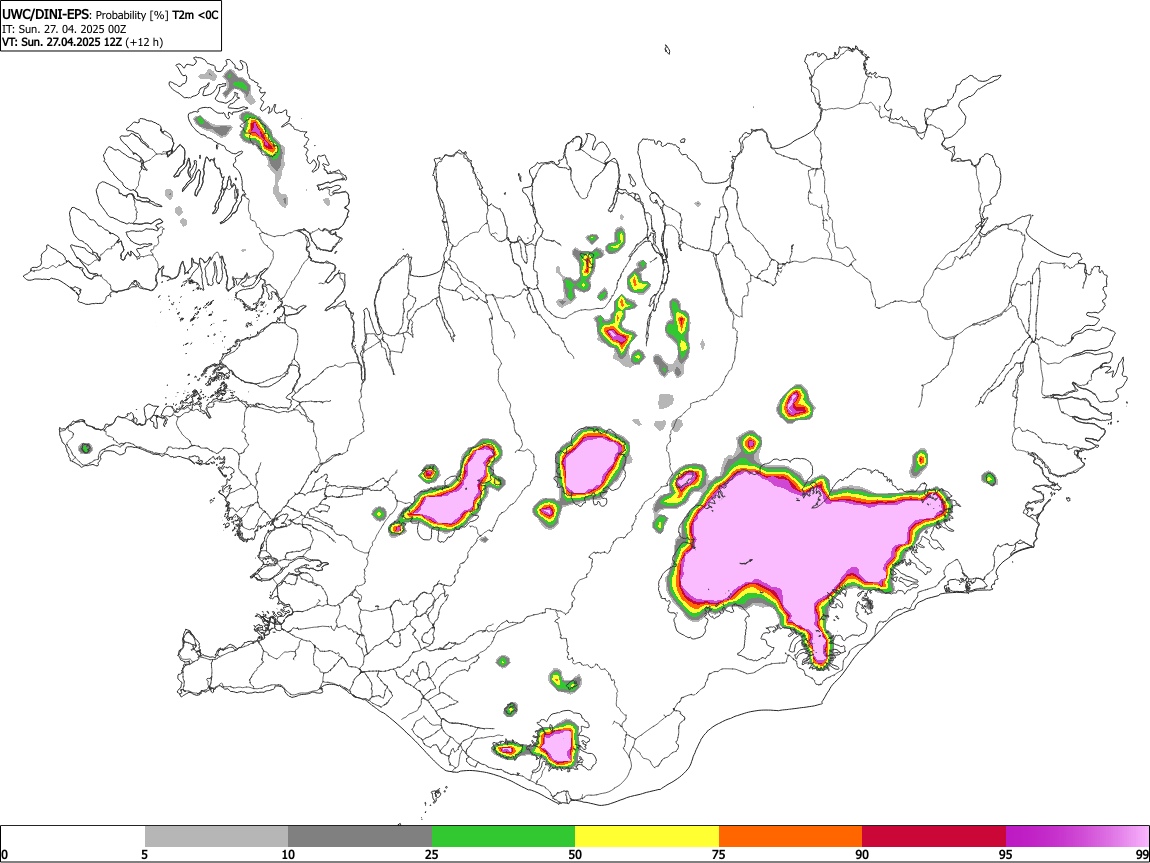Click the '(+12 h)' lead time text

[144, 42]
